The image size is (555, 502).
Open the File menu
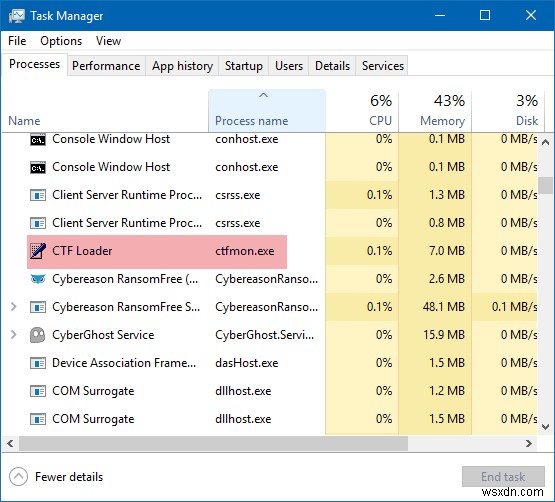[17, 41]
